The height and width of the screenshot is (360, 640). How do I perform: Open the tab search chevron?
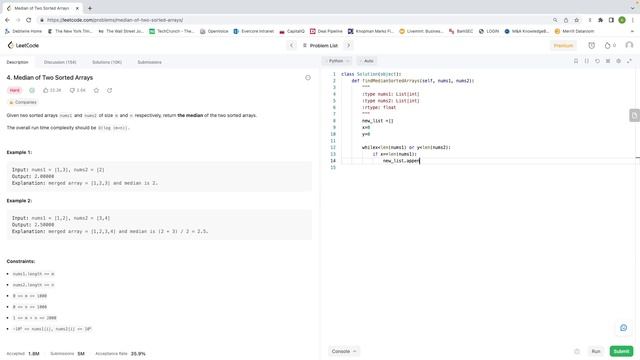tap(632, 8)
